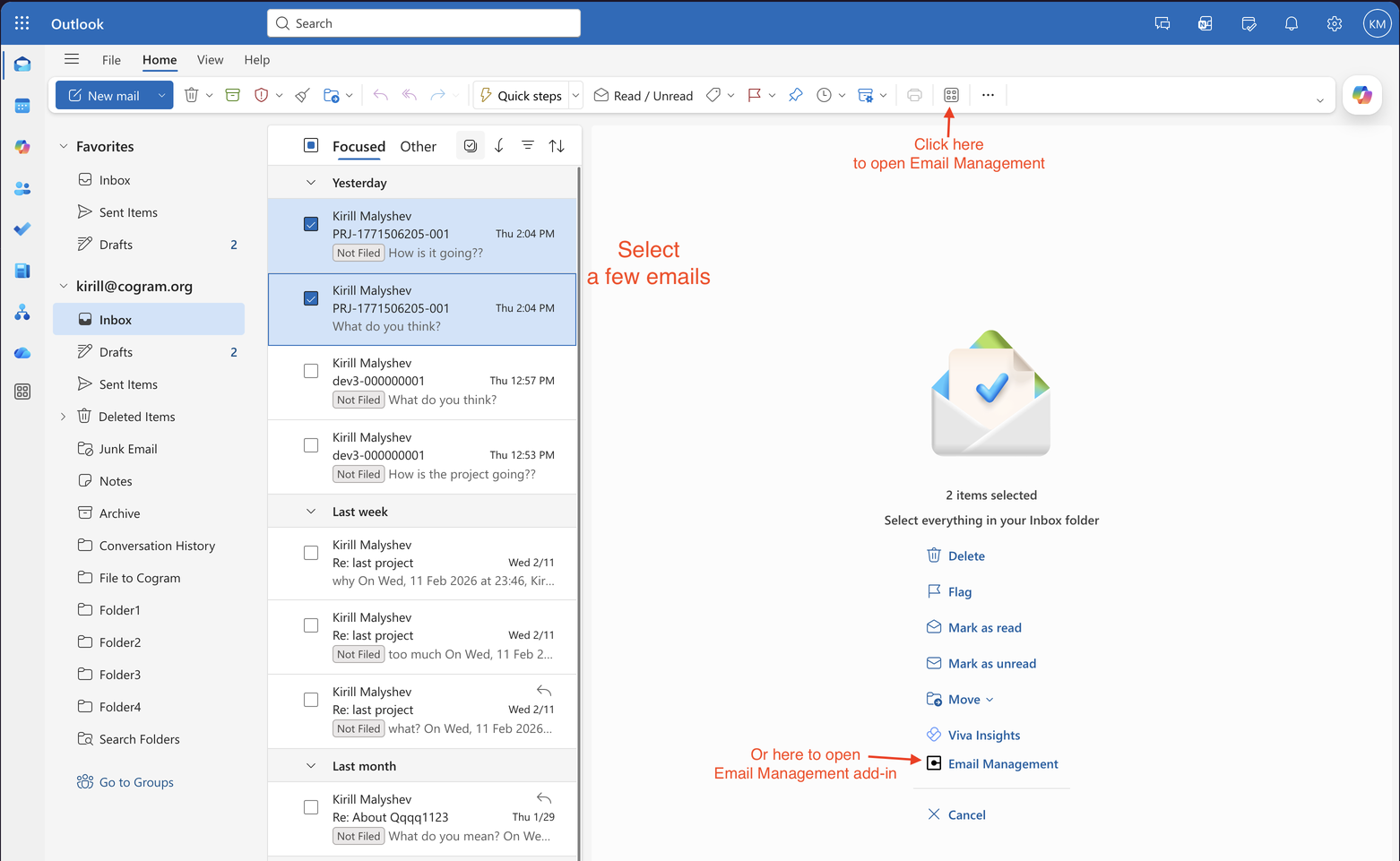Open the Mail app in the left rail
1400x861 pixels.
(x=22, y=65)
